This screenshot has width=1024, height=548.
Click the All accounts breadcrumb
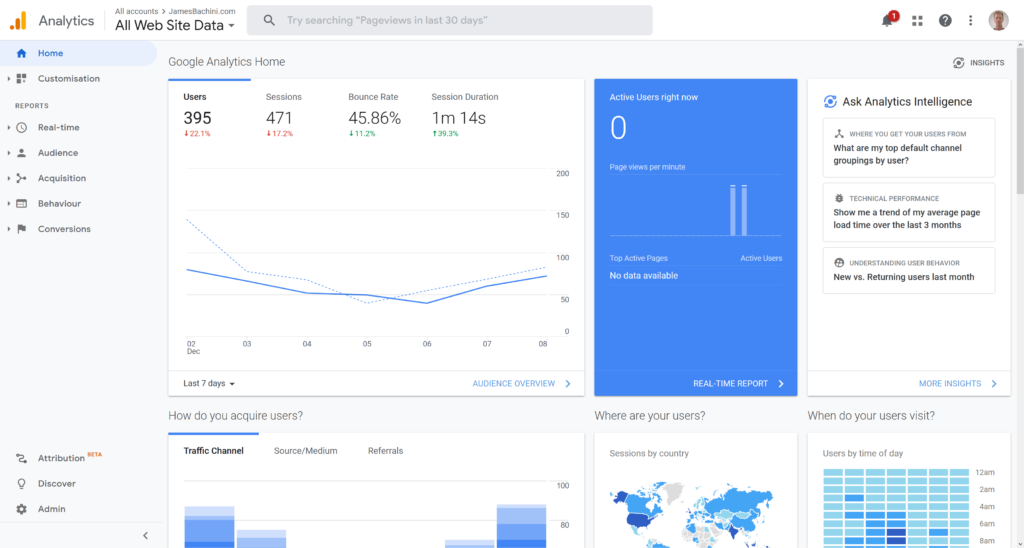[x=136, y=11]
